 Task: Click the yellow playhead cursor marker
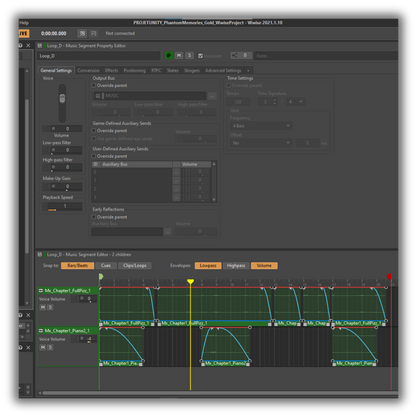point(190,282)
